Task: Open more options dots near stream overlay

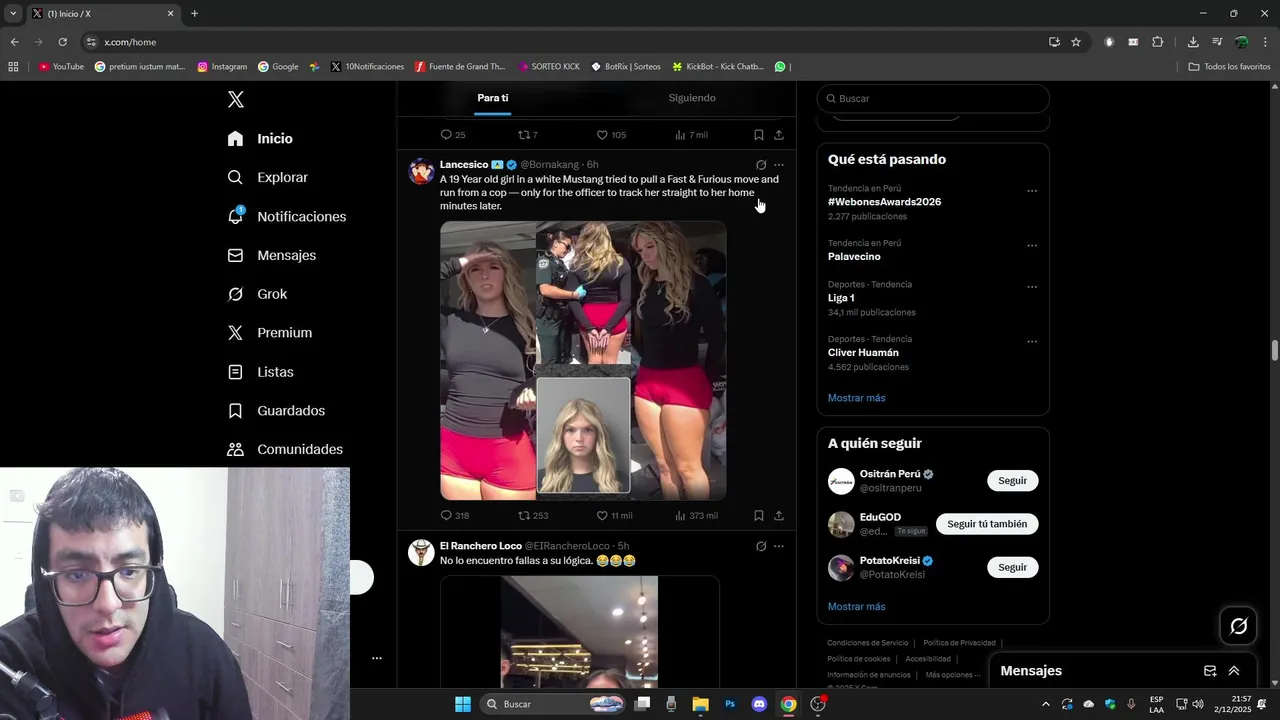Action: click(377, 658)
